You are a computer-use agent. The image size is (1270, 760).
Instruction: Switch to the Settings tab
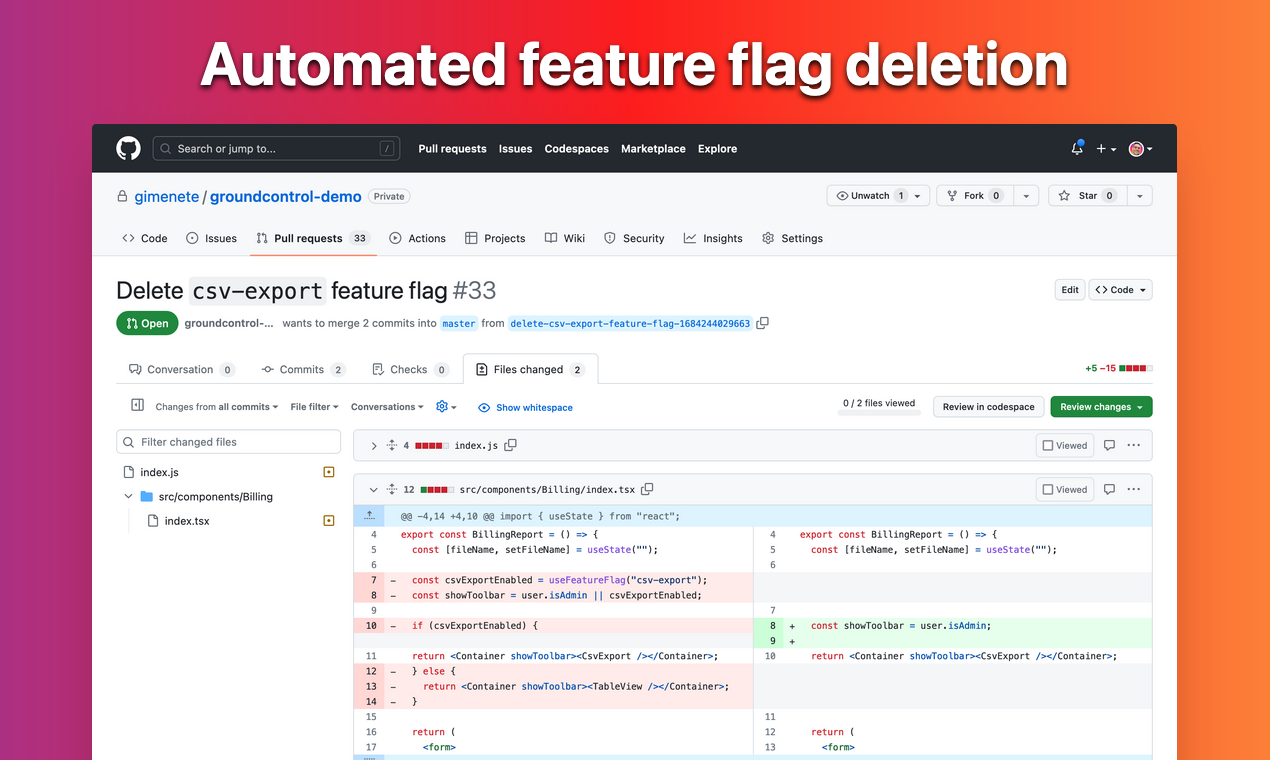point(792,238)
